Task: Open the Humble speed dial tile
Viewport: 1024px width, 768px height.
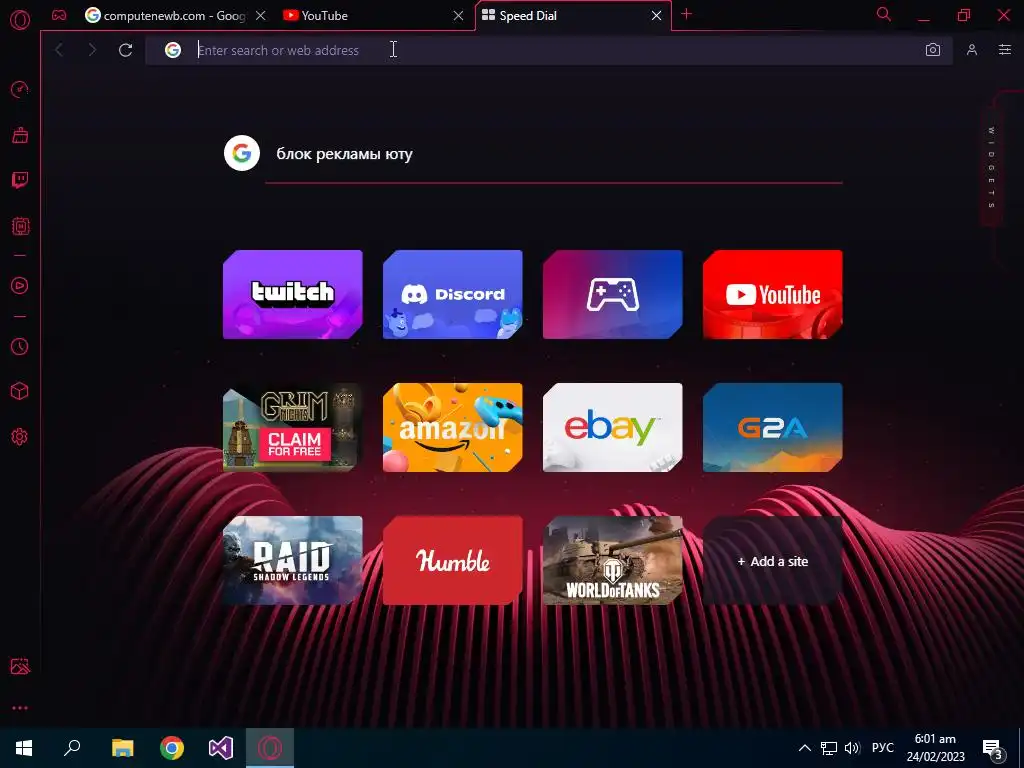Action: coord(453,561)
